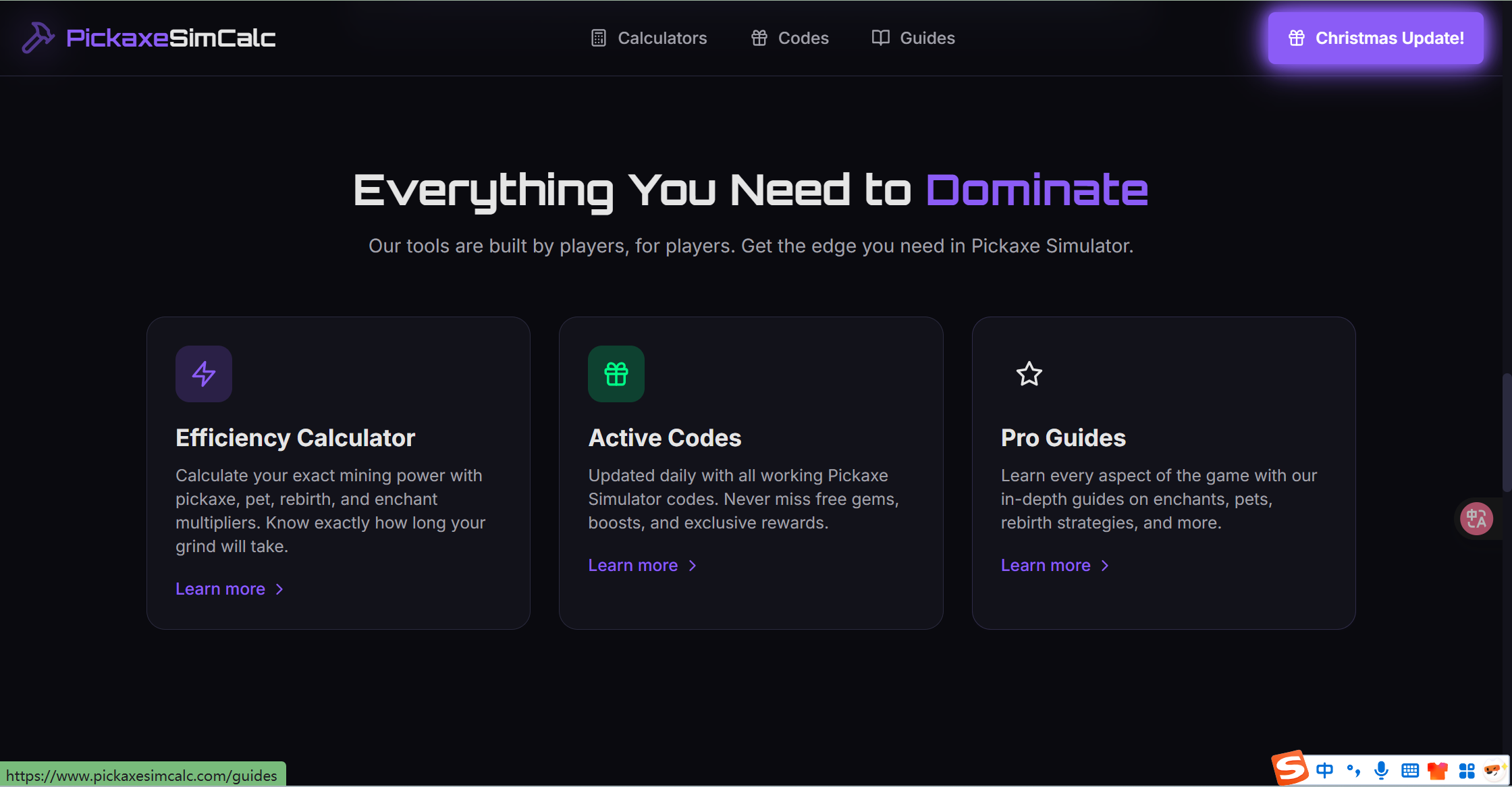The height and width of the screenshot is (787, 1512).
Task: Follow Learn more under Active Codes
Action: (633, 565)
